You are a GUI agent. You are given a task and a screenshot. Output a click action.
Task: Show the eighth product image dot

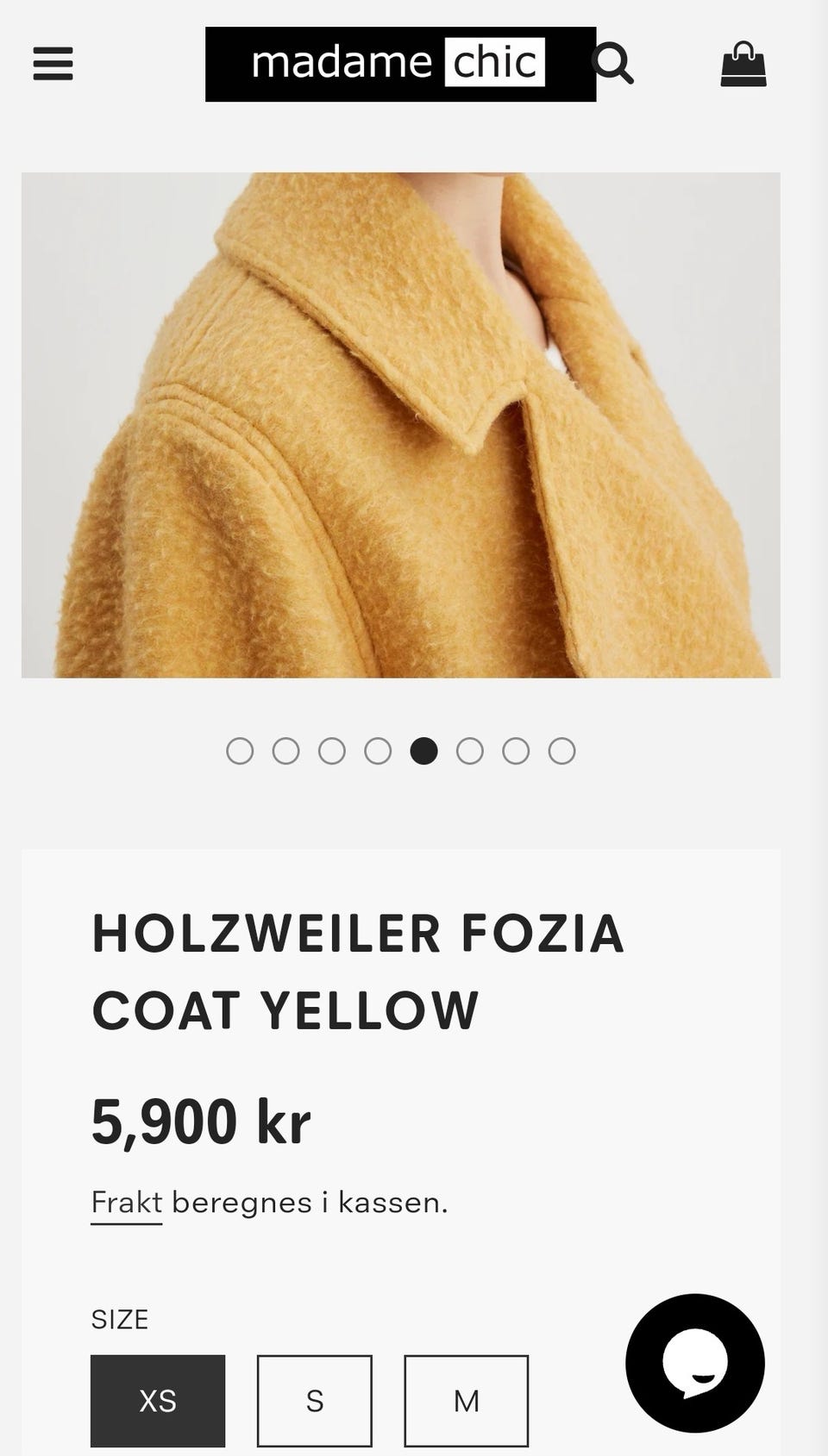coord(561,751)
